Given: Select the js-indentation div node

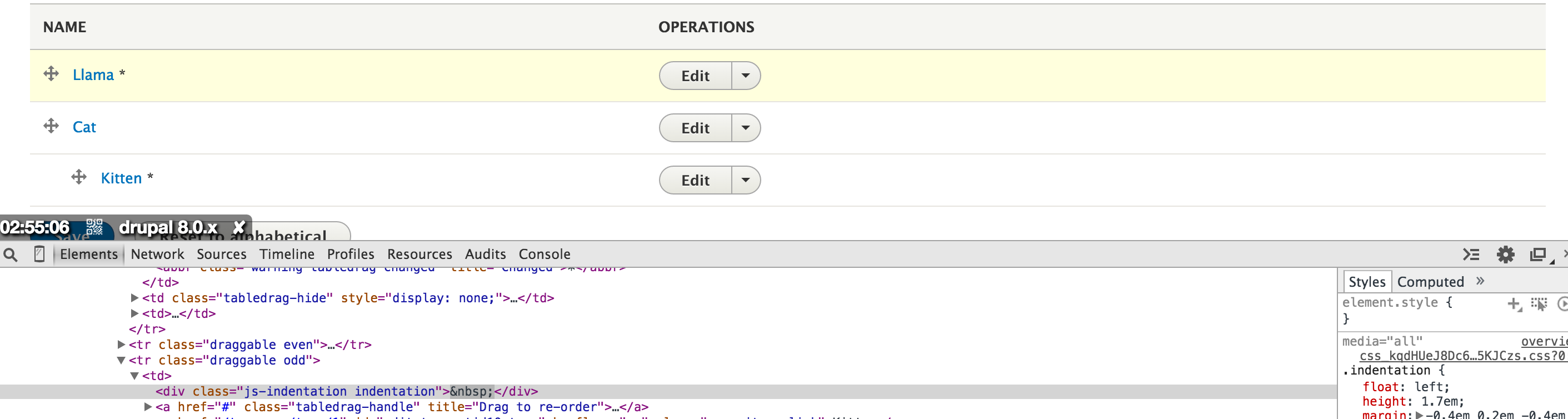Looking at the screenshot, I should (x=668, y=392).
